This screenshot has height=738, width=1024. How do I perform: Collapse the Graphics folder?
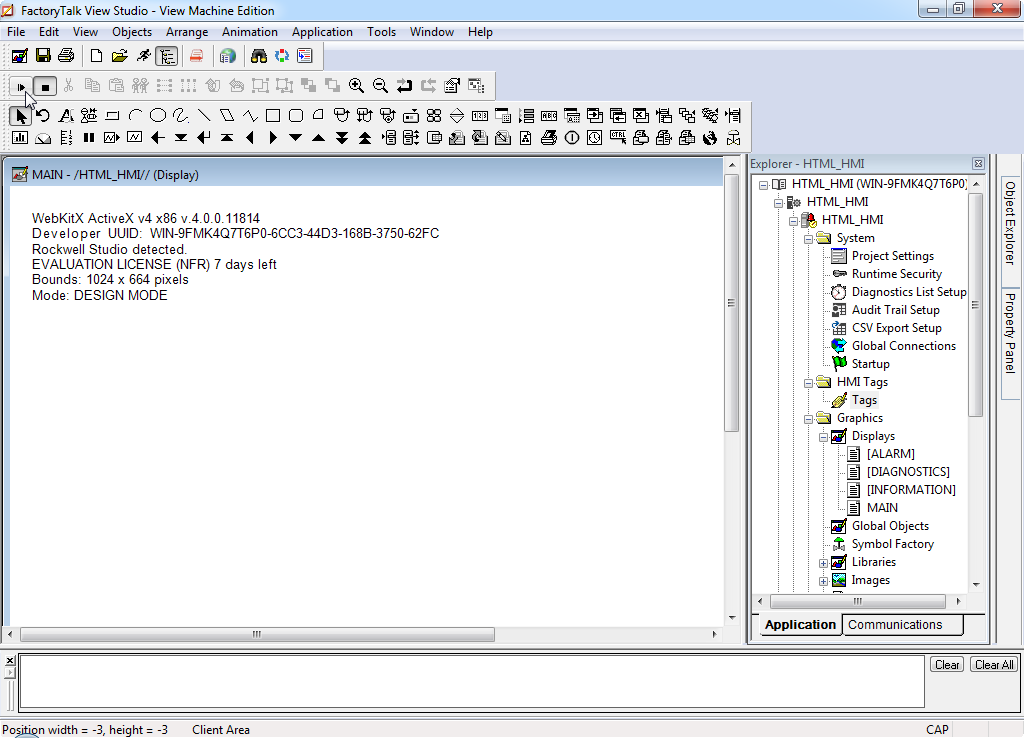click(808, 419)
